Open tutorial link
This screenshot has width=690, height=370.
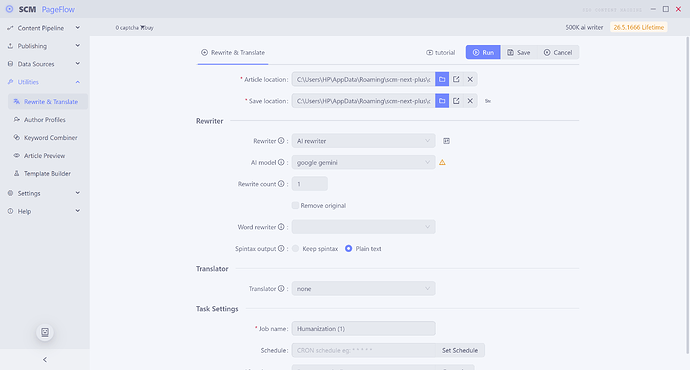click(x=440, y=52)
